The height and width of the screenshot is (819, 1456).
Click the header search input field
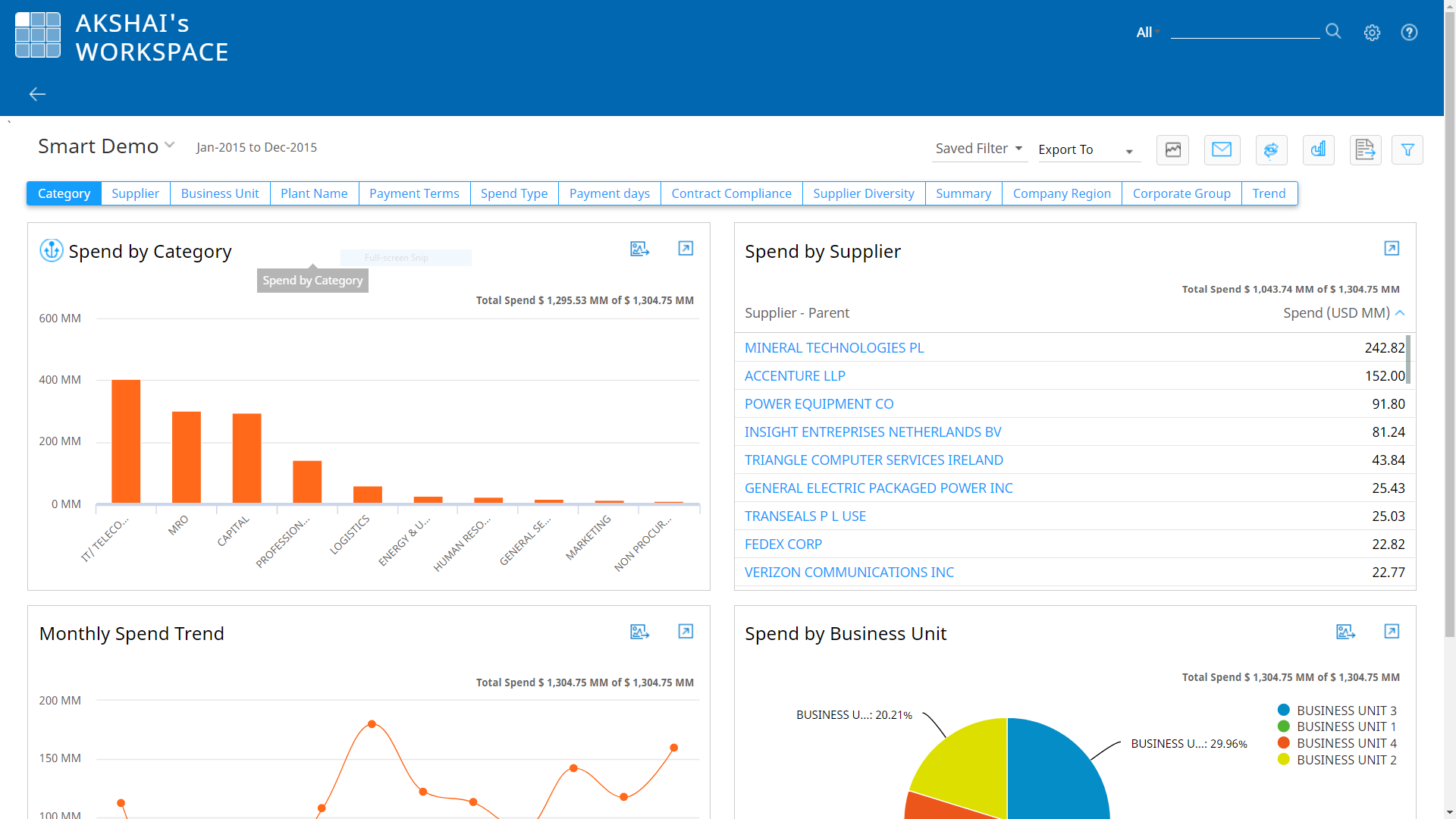tap(1244, 31)
